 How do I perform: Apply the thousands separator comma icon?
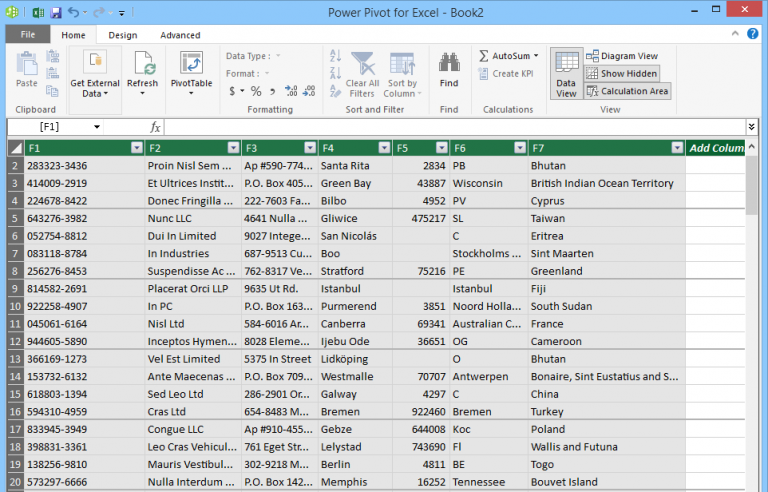click(x=273, y=91)
